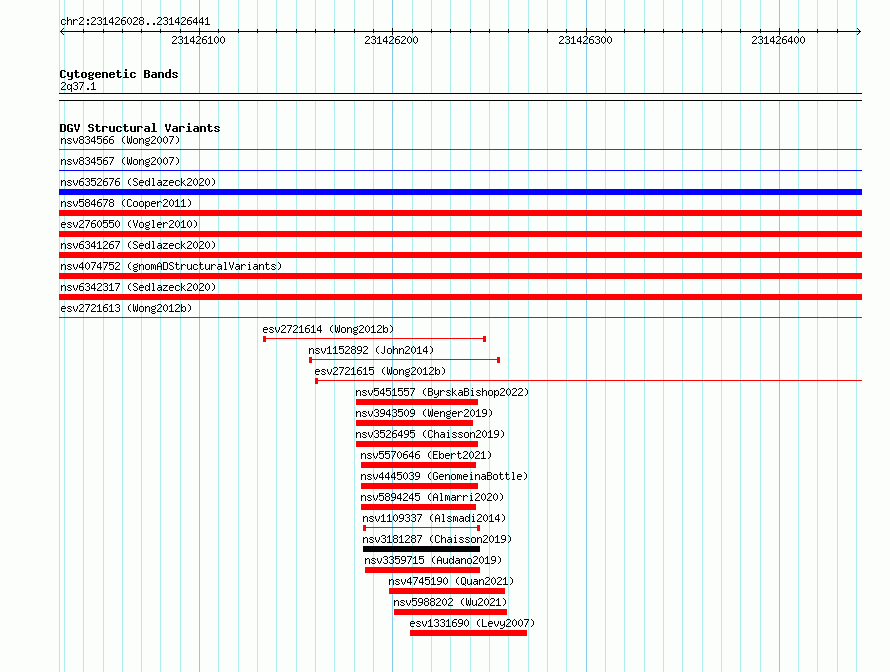This screenshot has width=890, height=672.
Task: Open nsv4445039 (GenomeinaBottle) label
Action: 444,476
